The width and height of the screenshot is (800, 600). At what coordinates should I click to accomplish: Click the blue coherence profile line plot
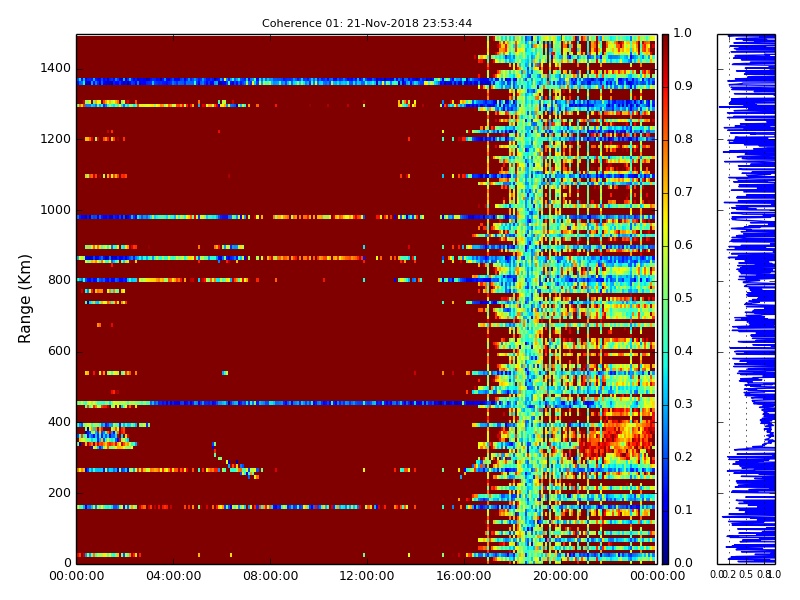tap(746, 299)
